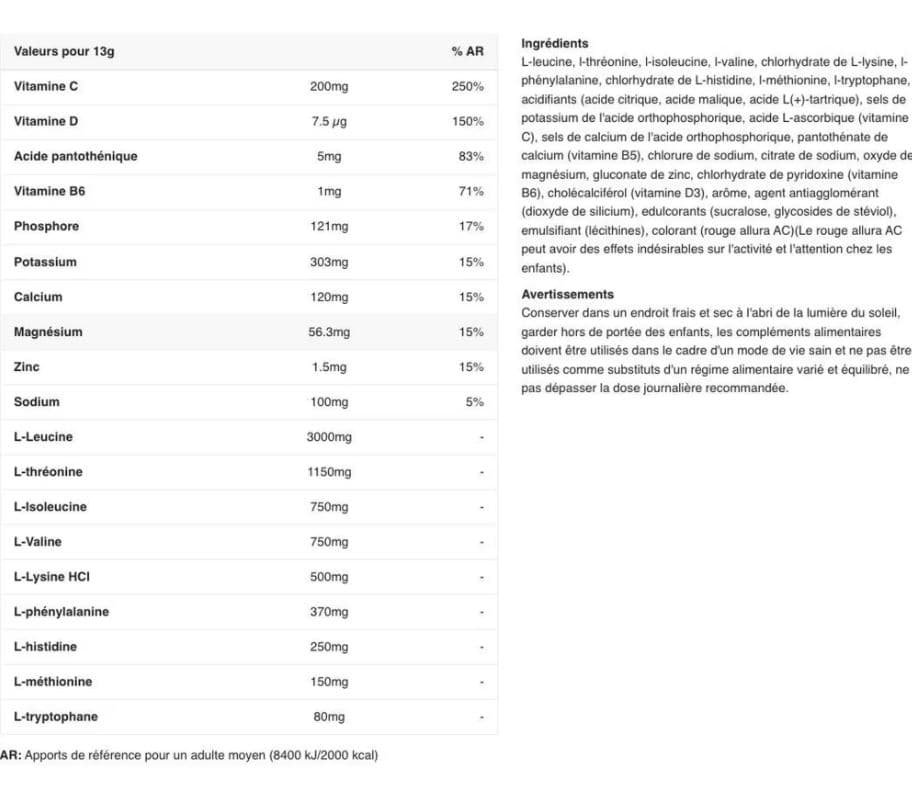Click the Avertissements heading
The height and width of the screenshot is (799, 912).
click(567, 294)
